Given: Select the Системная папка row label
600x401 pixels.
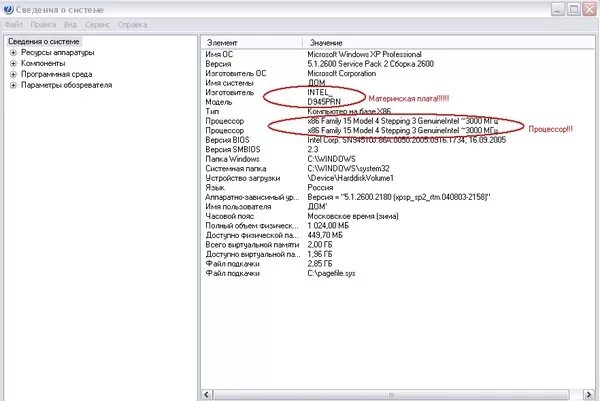Looking at the screenshot, I should point(236,169).
